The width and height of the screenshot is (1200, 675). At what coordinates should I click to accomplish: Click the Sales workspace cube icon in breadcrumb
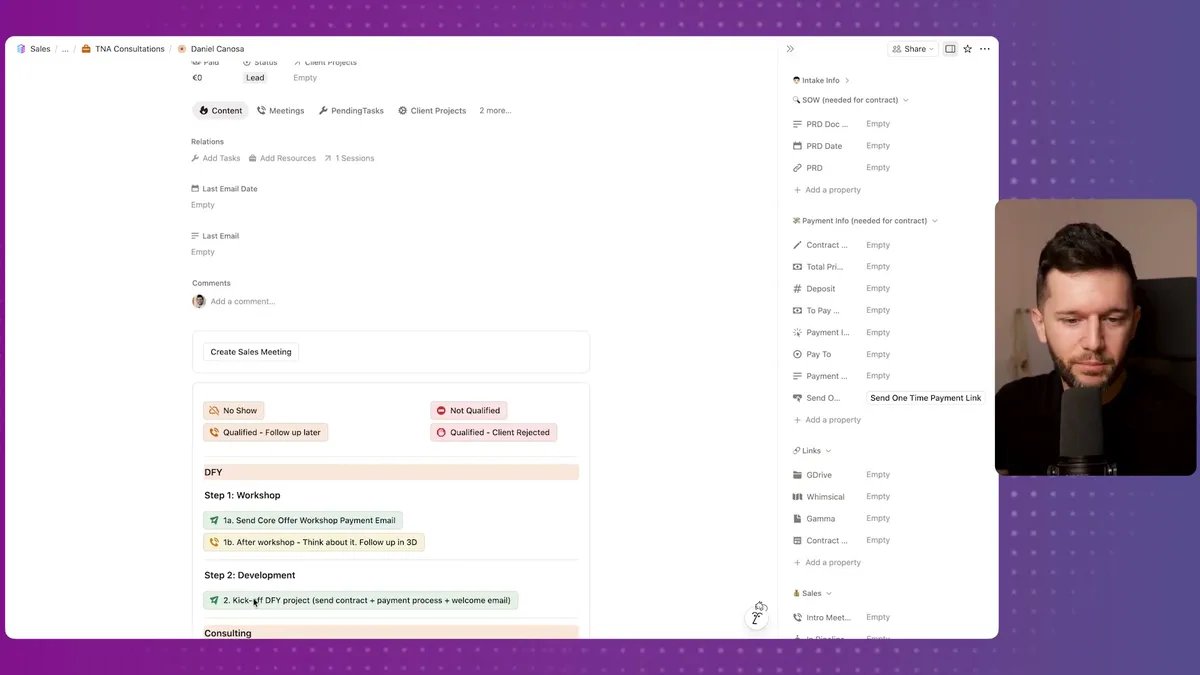22,48
